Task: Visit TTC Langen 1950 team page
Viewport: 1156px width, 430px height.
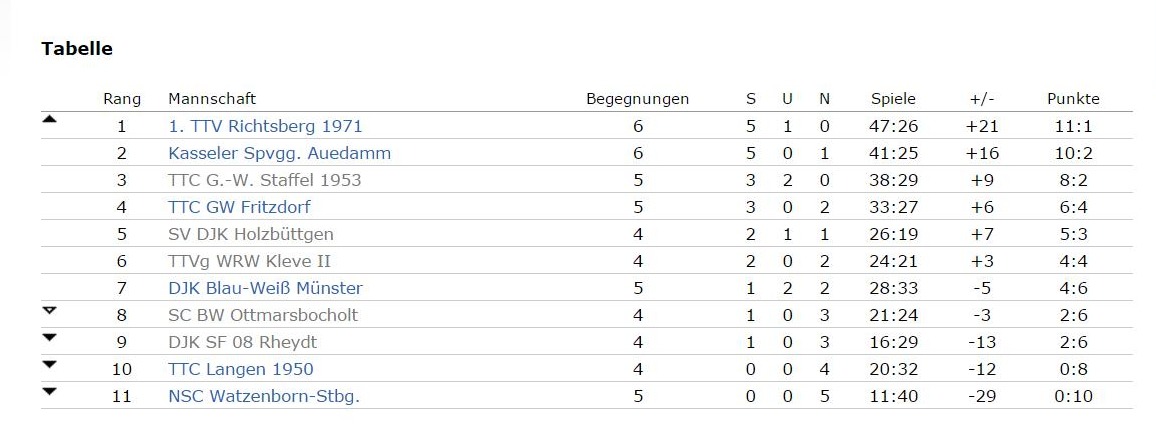Action: (x=241, y=370)
